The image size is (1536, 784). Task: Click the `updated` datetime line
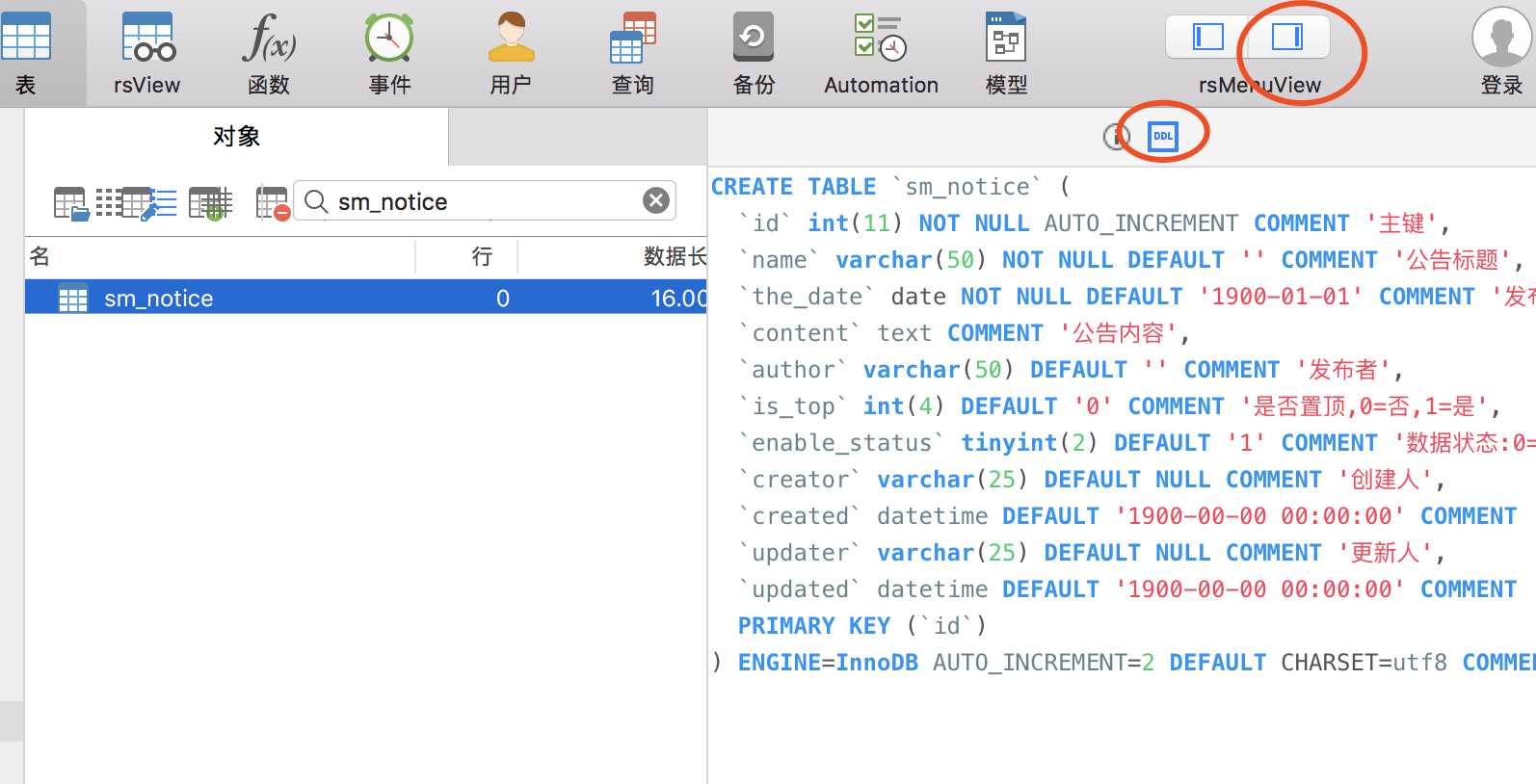pos(1128,589)
